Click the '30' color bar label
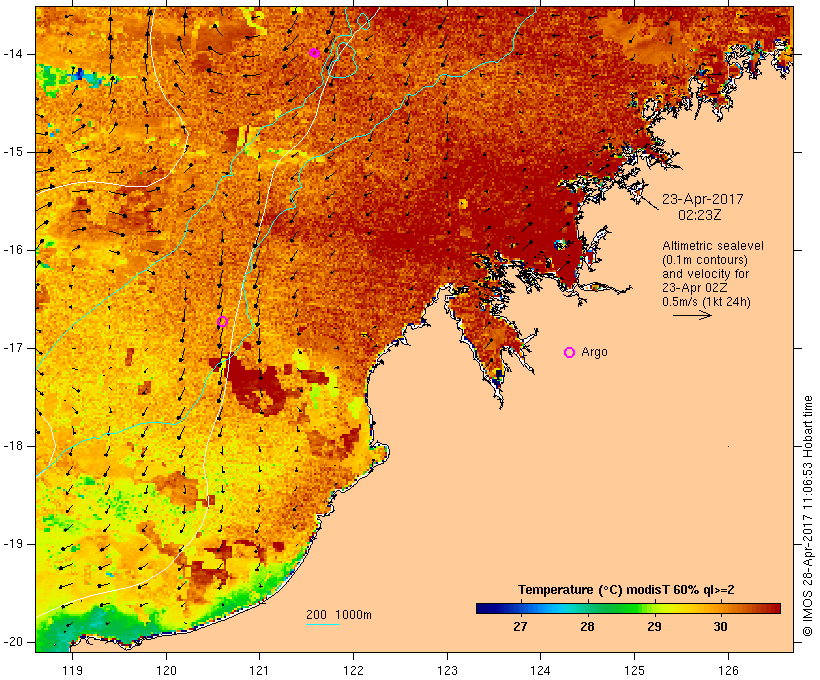The height and width of the screenshot is (680, 820). pyautogui.click(x=720, y=627)
